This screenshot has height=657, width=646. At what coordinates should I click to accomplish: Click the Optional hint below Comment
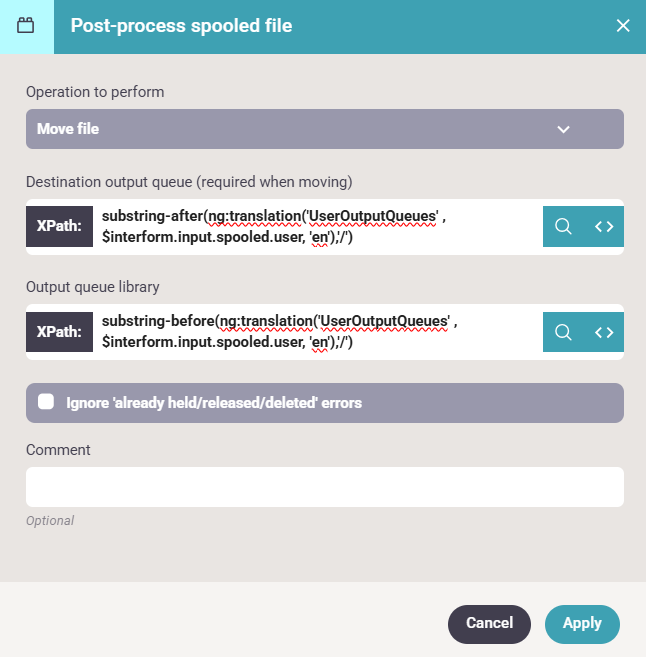(50, 520)
